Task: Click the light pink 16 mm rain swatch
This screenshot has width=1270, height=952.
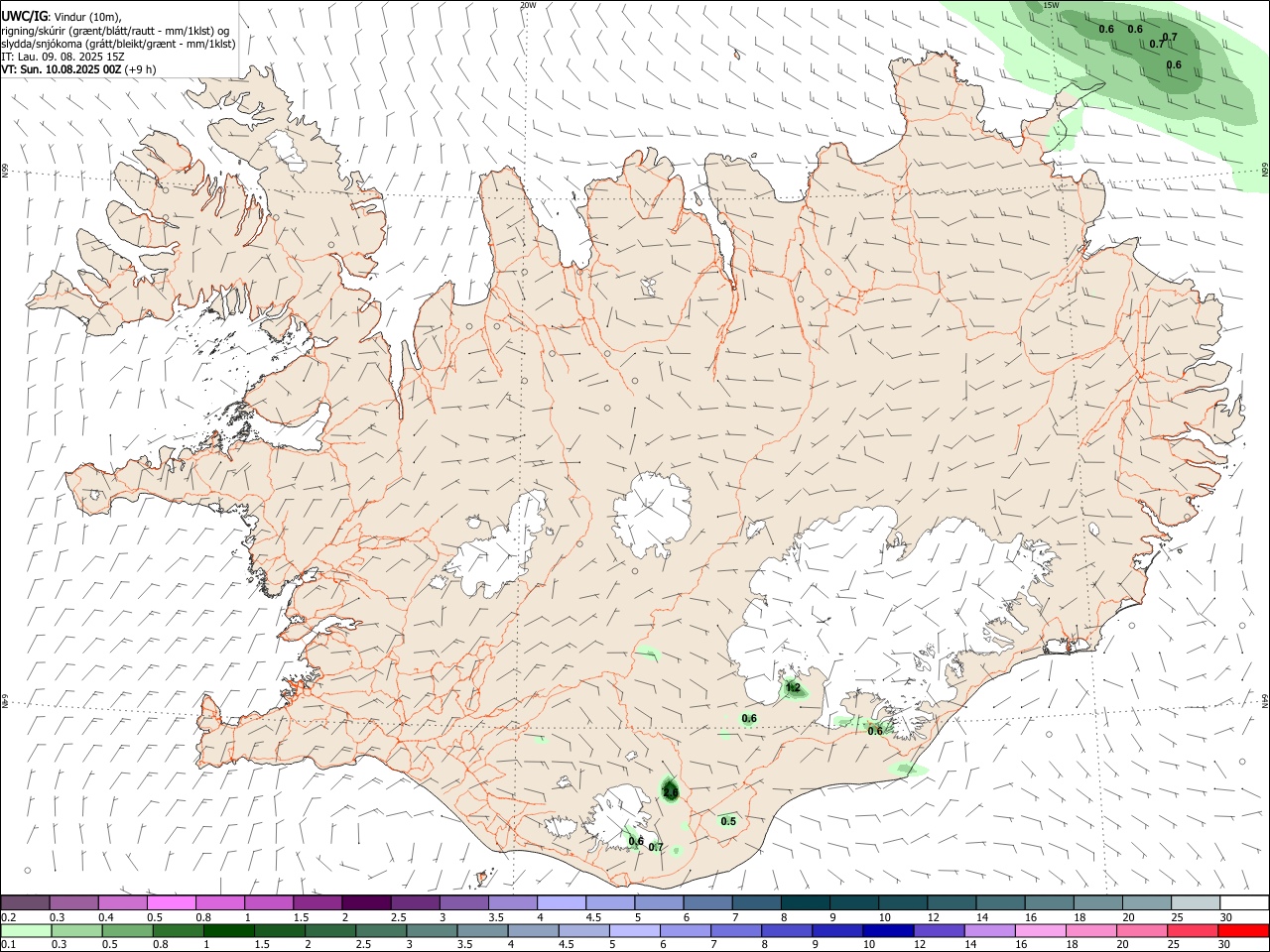Action: tap(1041, 930)
